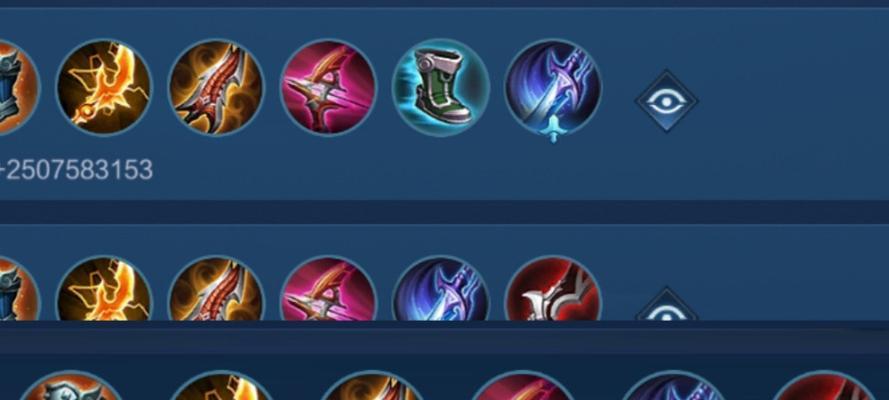Screen dimensions: 889x400
Task: Select golden lightning item in bottom build row
Action: [222, 385]
